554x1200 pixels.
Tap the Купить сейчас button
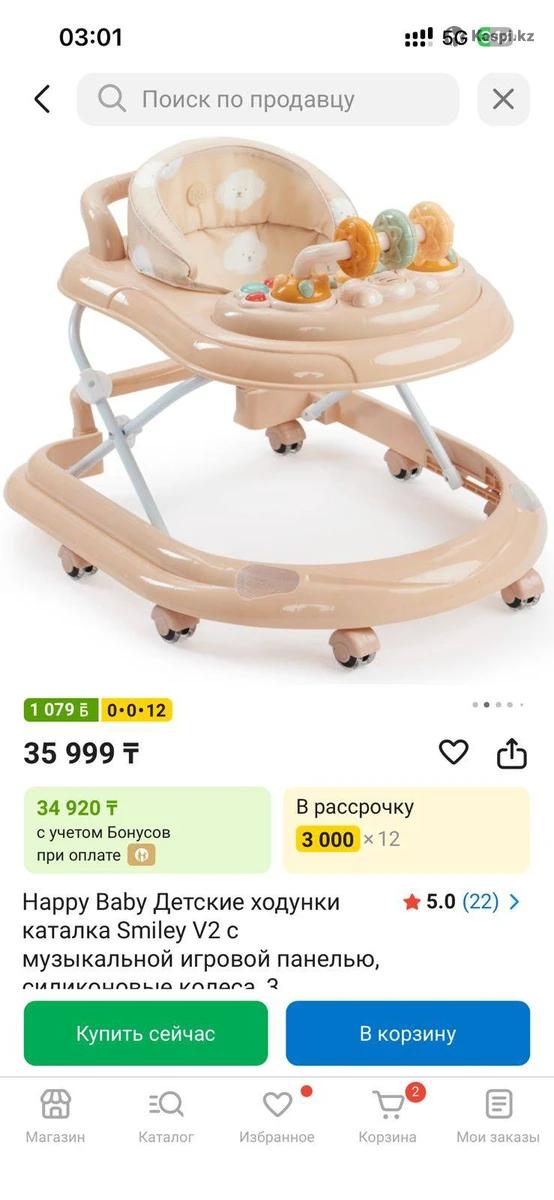[146, 1033]
